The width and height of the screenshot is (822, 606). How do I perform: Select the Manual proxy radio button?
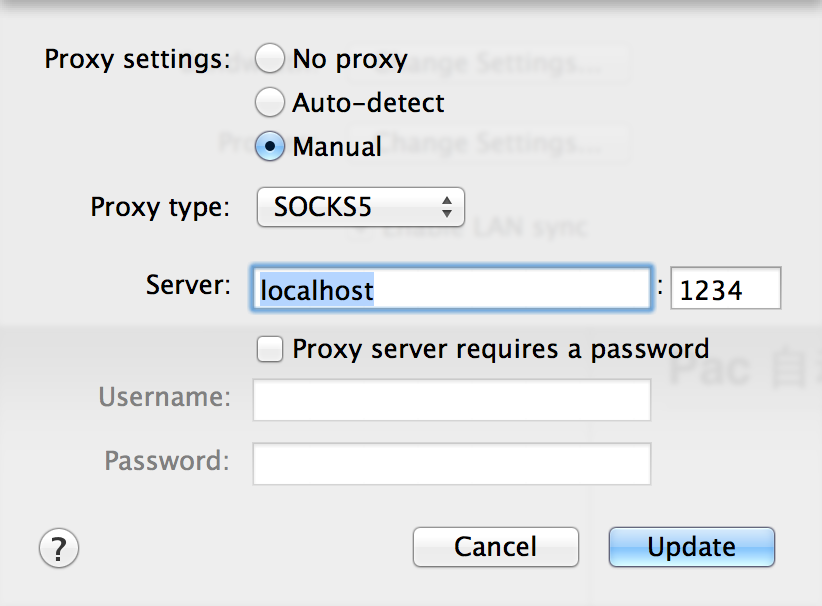click(270, 147)
